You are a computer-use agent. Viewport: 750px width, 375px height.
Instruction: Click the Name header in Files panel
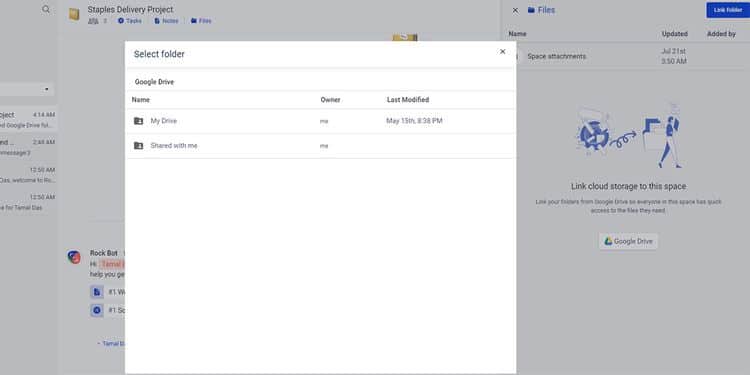pos(518,34)
